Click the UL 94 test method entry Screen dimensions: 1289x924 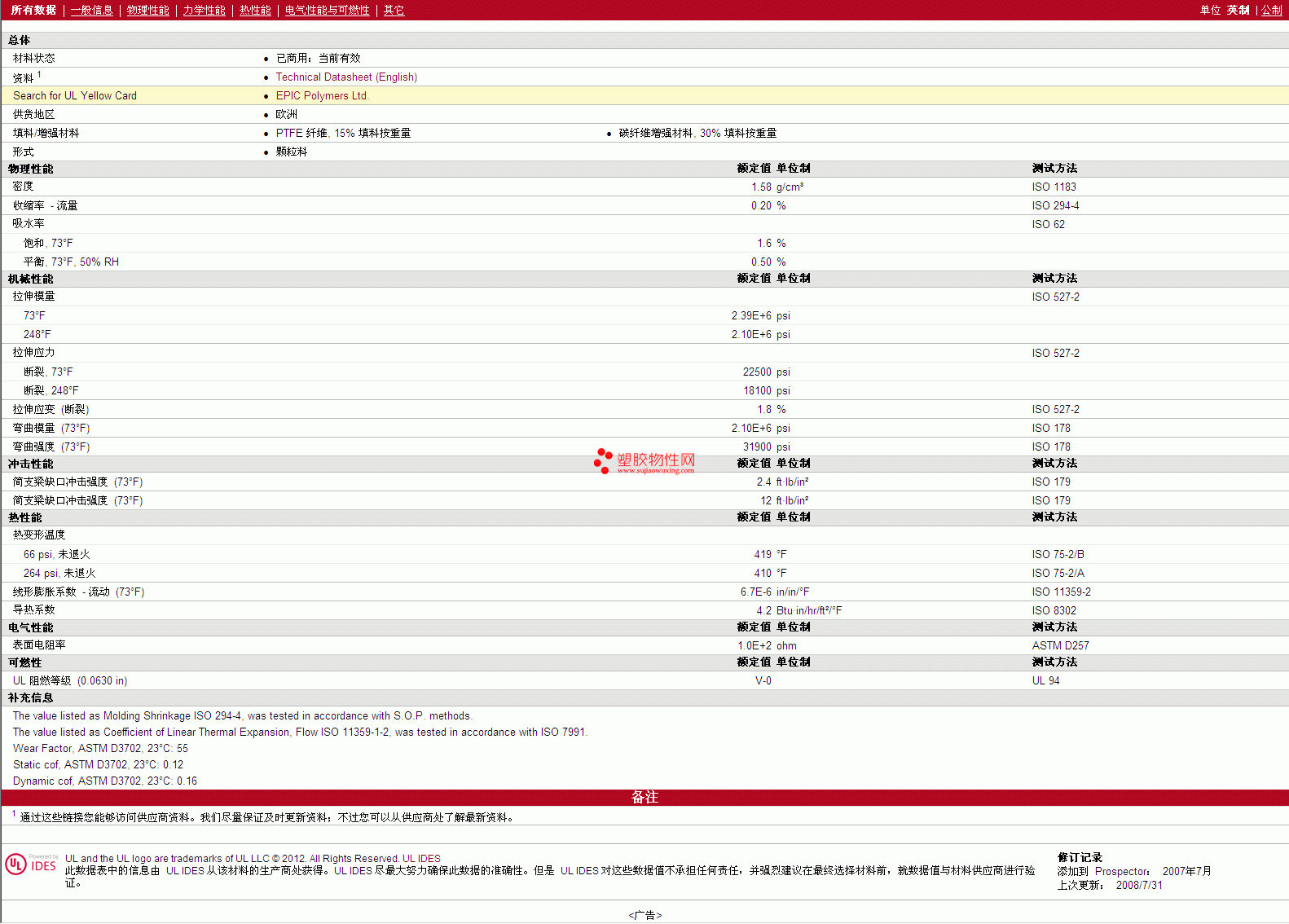point(1045,680)
